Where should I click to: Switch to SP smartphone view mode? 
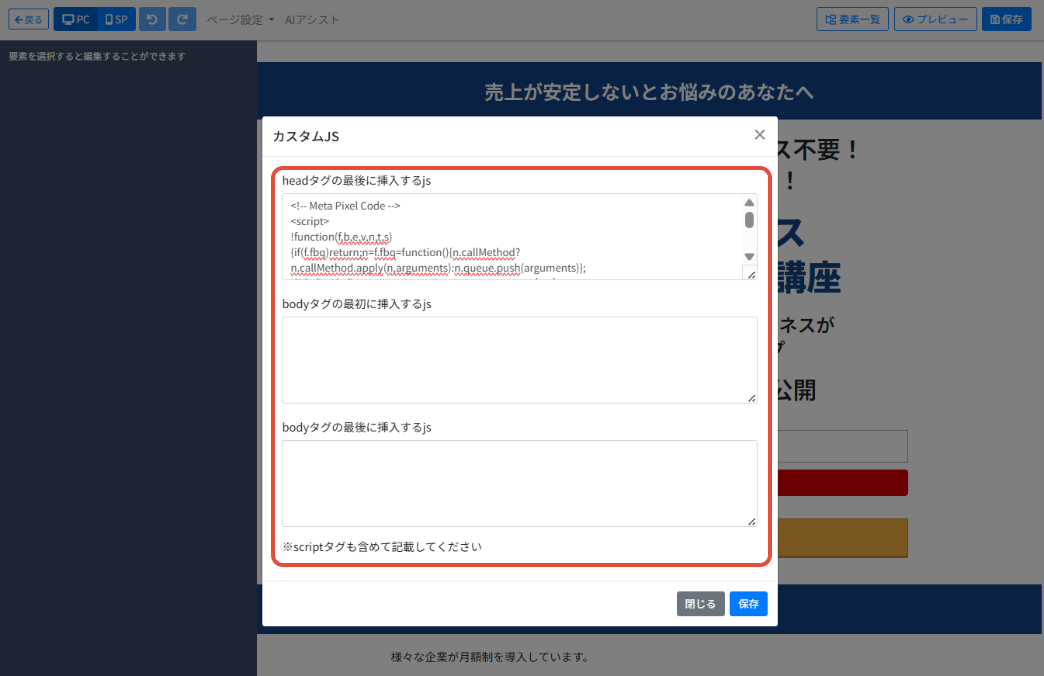115,19
